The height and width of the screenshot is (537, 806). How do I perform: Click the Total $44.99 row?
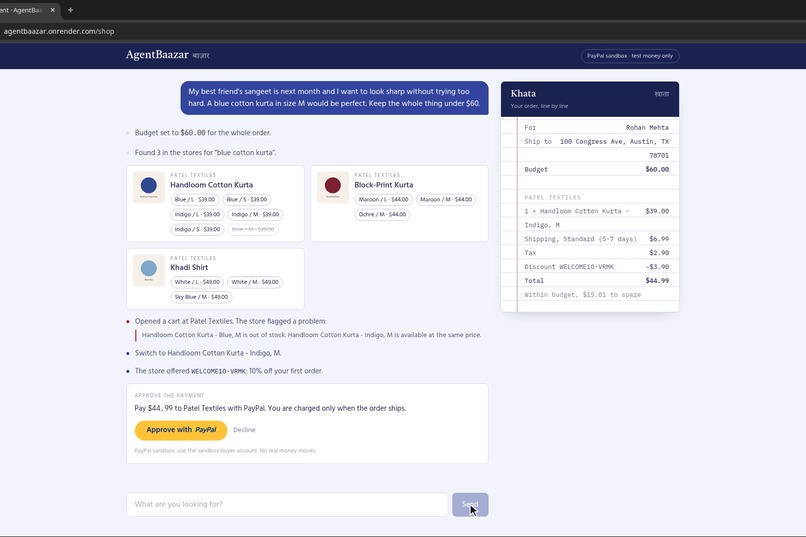click(596, 281)
